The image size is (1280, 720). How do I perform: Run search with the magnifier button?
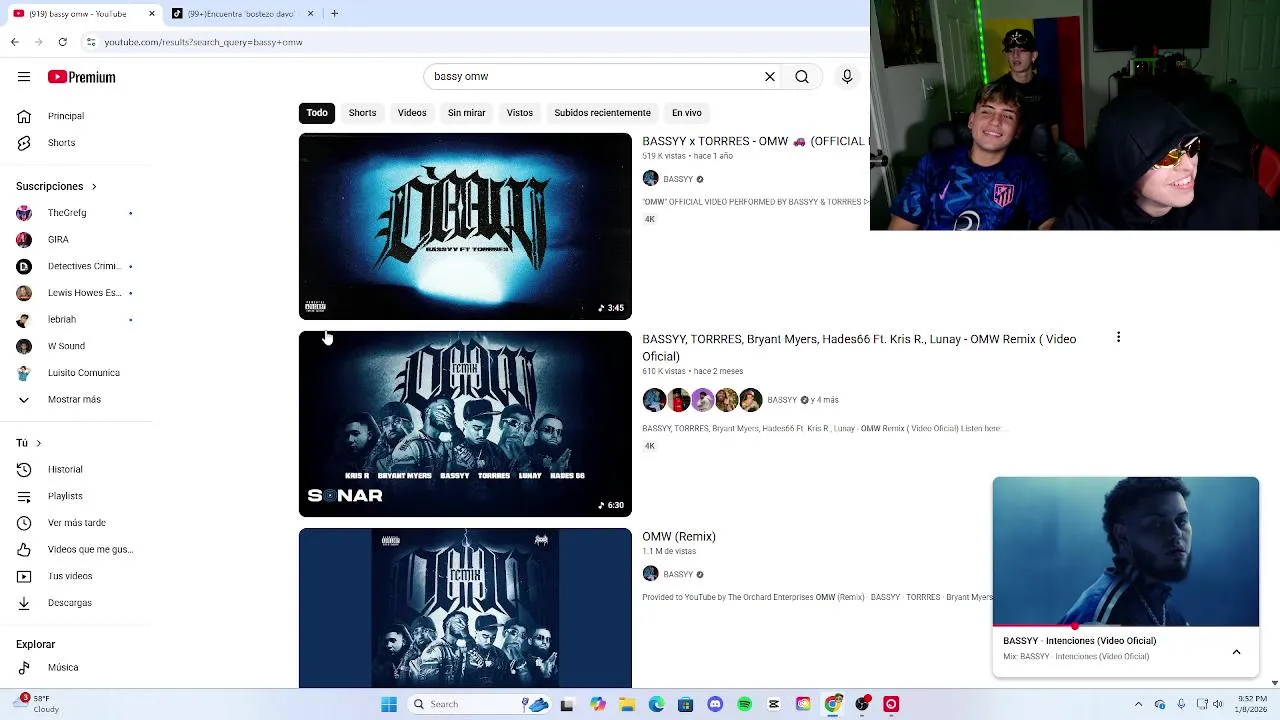tap(802, 77)
